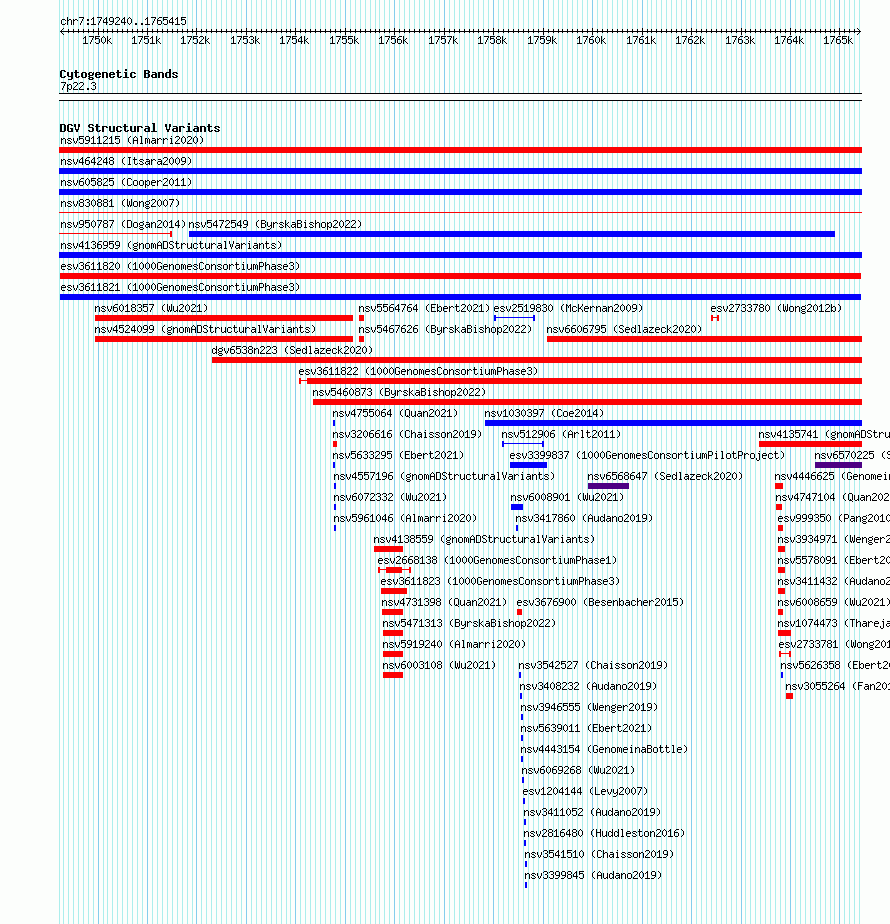Open nsv5639011 (Ebert2021) entry
The width and height of the screenshot is (890, 924).
tap(586, 728)
